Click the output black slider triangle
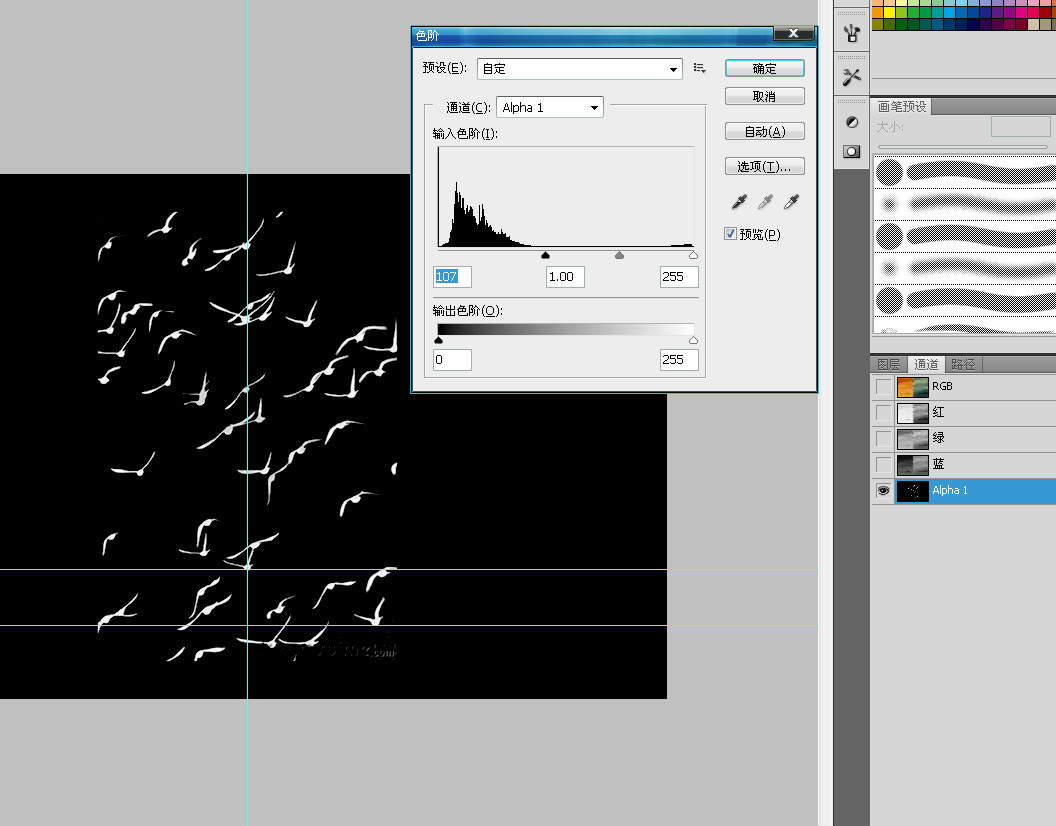The height and width of the screenshot is (826, 1056). click(x=438, y=340)
